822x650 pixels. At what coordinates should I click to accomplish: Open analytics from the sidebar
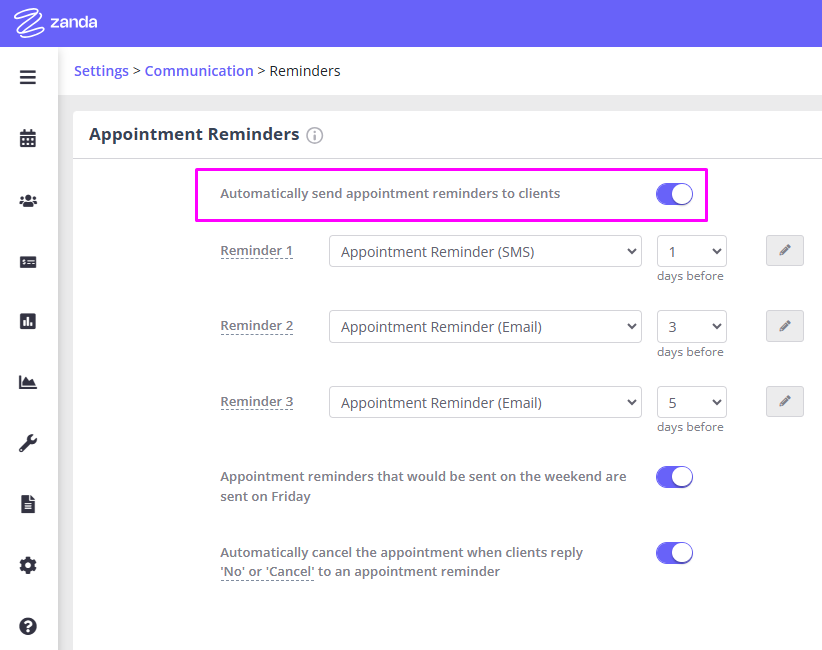27,382
